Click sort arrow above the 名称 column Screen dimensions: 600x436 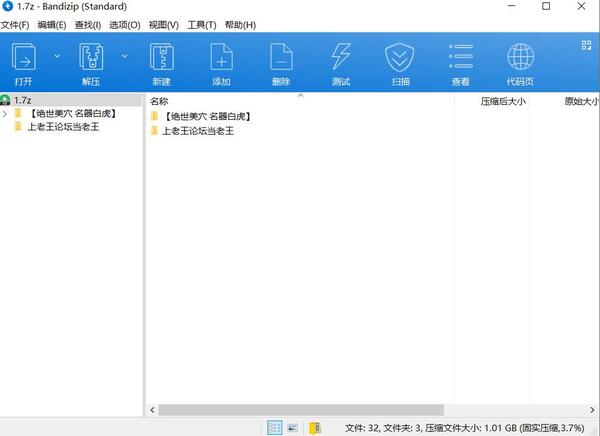point(300,95)
